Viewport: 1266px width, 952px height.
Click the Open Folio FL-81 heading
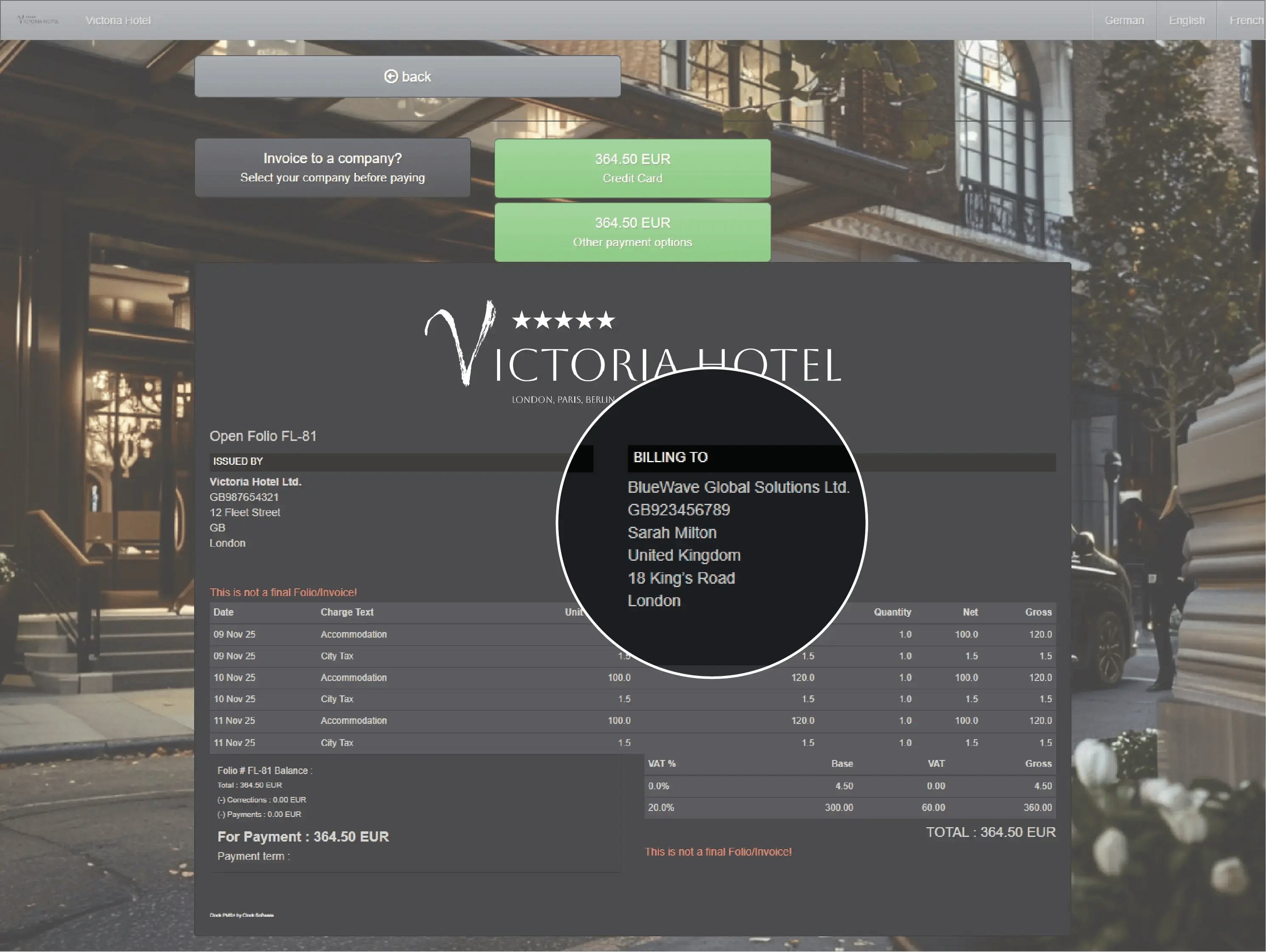[x=263, y=436]
